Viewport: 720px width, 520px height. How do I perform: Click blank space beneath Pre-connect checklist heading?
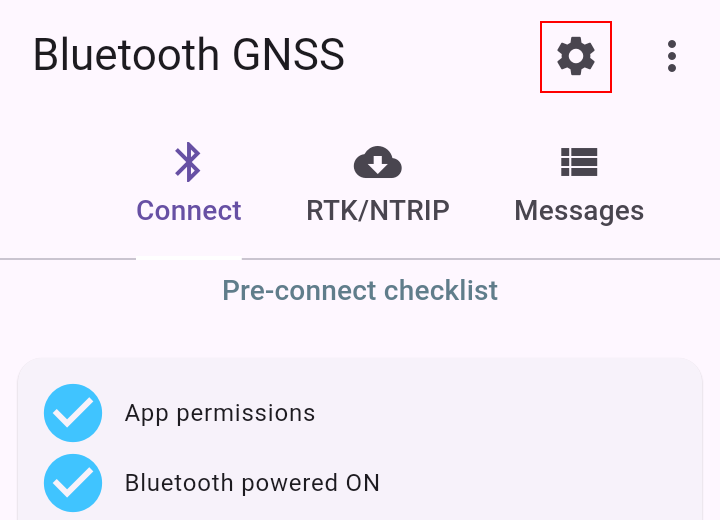360,331
